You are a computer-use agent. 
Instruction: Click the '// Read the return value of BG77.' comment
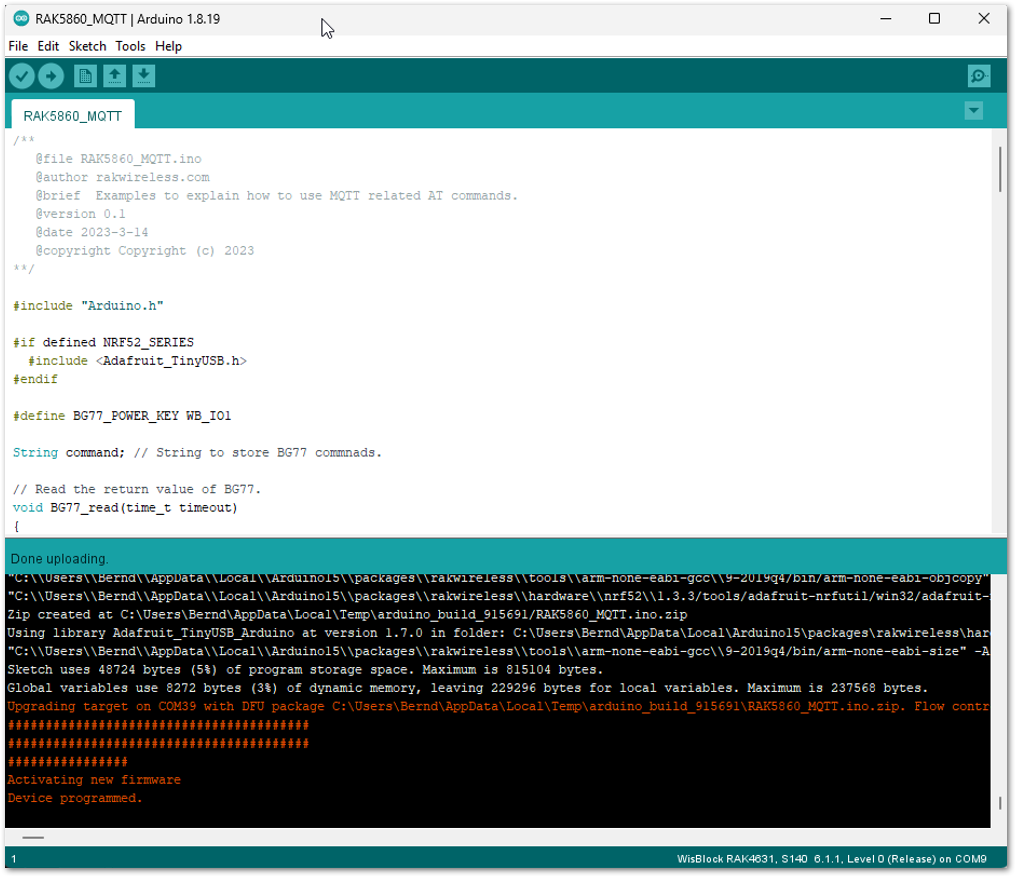[137, 489]
